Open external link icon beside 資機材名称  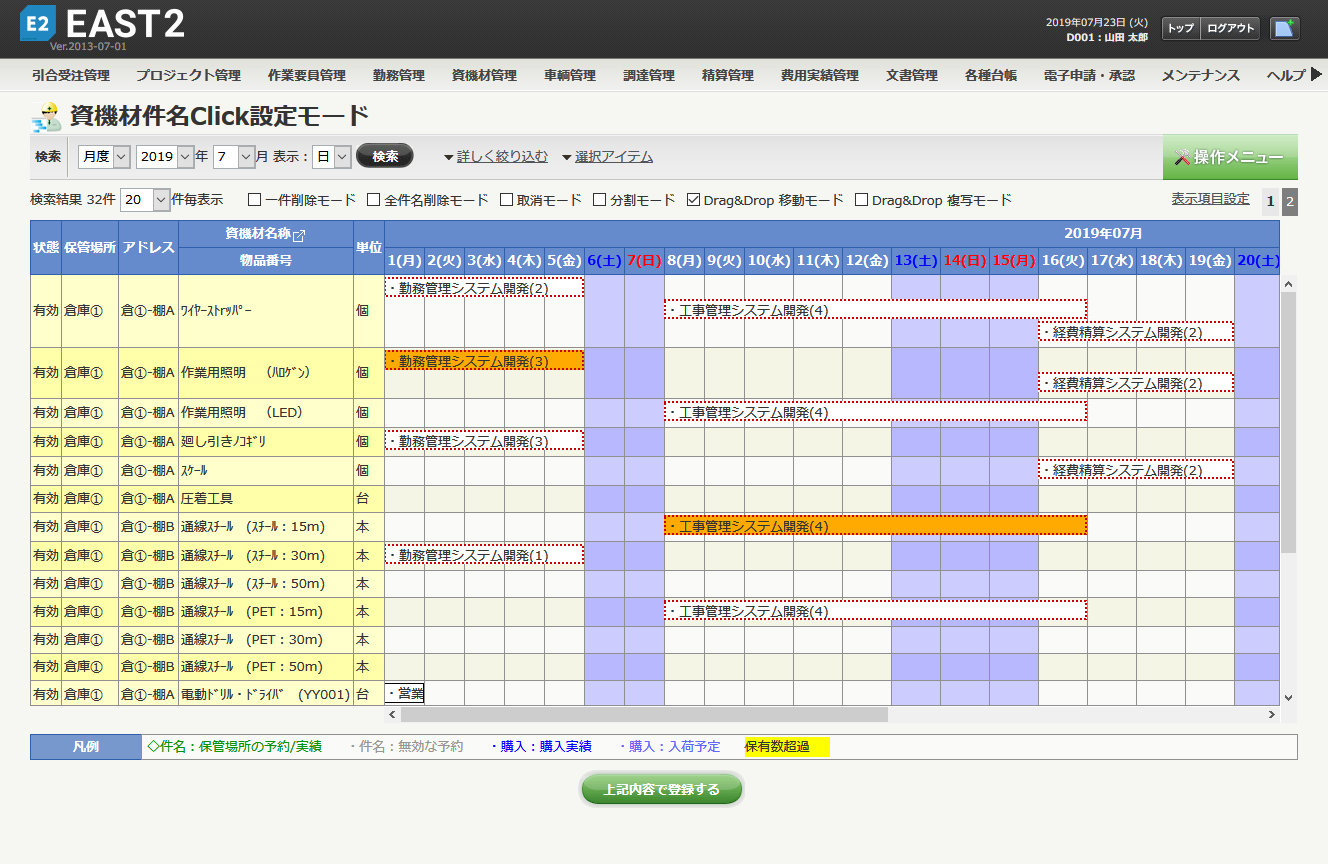(298, 235)
